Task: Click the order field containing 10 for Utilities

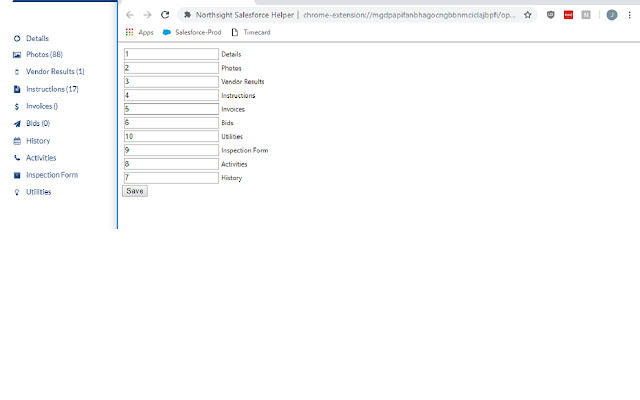Action: (x=171, y=136)
